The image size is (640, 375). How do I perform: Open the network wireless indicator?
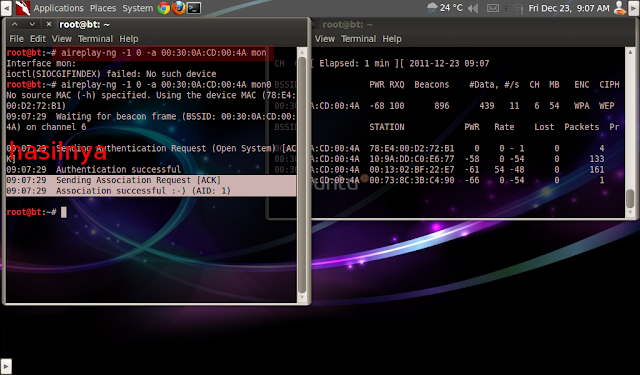518,8
